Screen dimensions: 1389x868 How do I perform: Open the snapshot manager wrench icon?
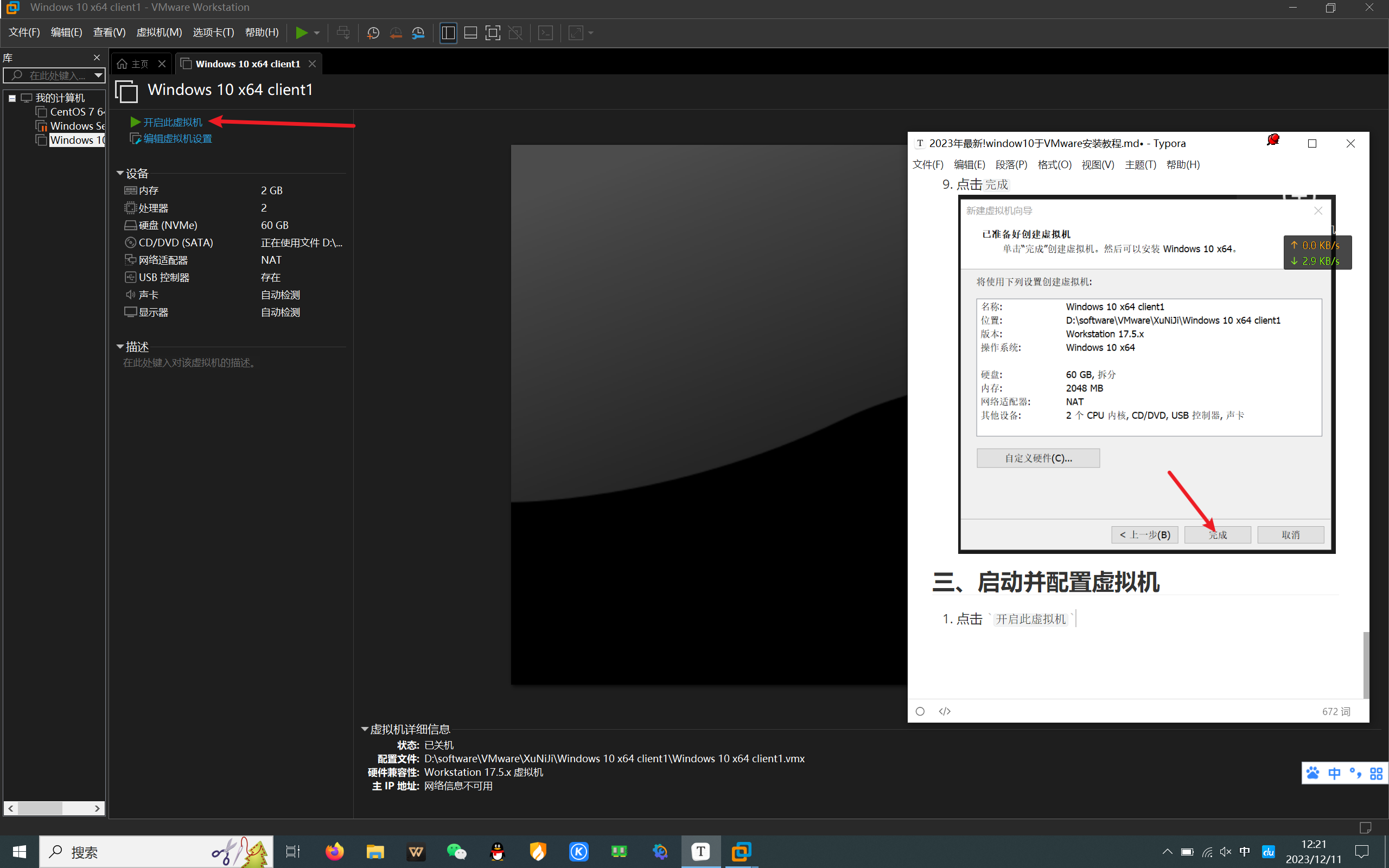pos(418,33)
